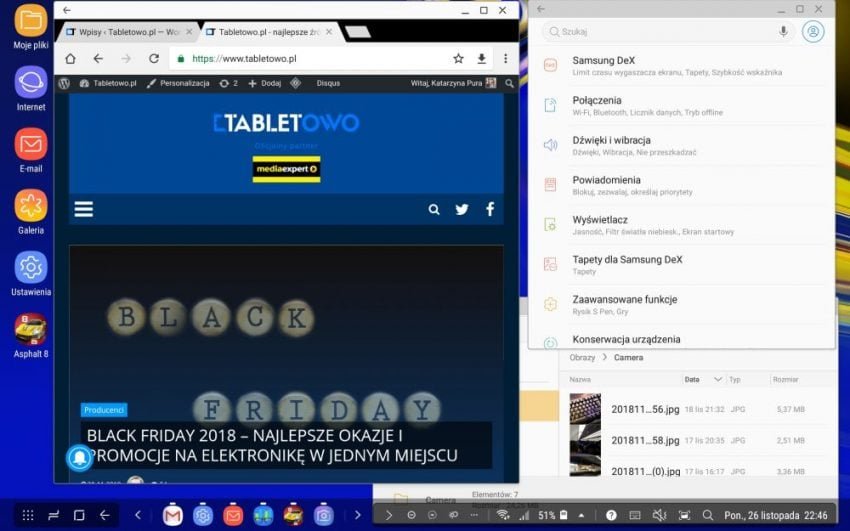Viewport: 850px width, 531px height.
Task: Open Samsung DeX settings
Action: click(x=681, y=66)
